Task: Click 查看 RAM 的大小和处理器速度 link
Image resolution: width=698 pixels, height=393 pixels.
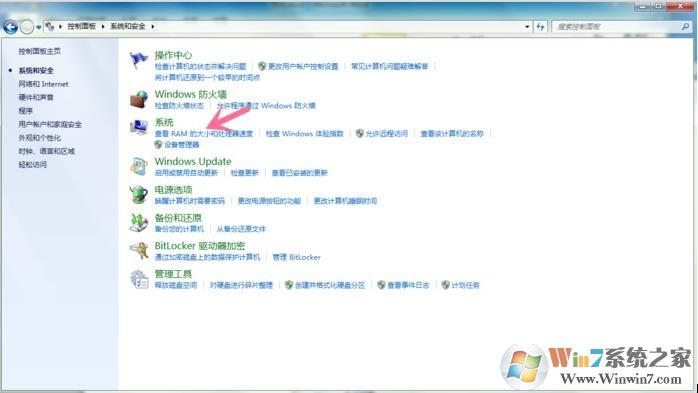Action: pos(203,134)
